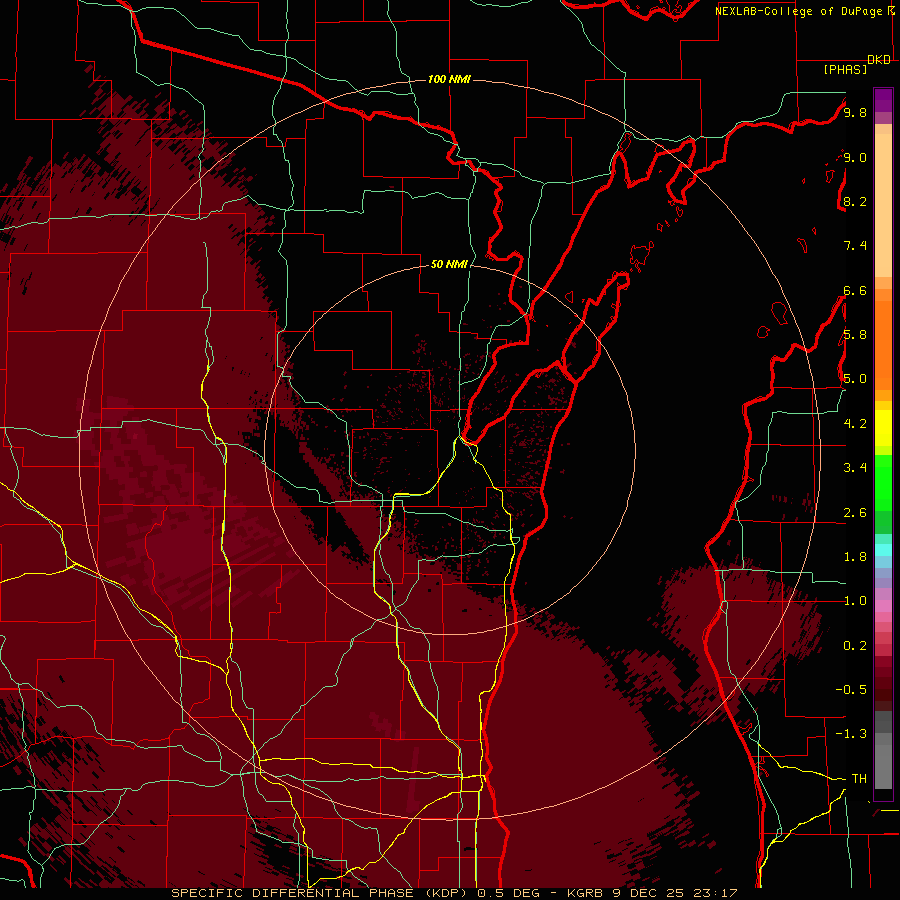900x900 pixels.
Task: Click the 1.0 value on the color scale
Action: [x=855, y=601]
